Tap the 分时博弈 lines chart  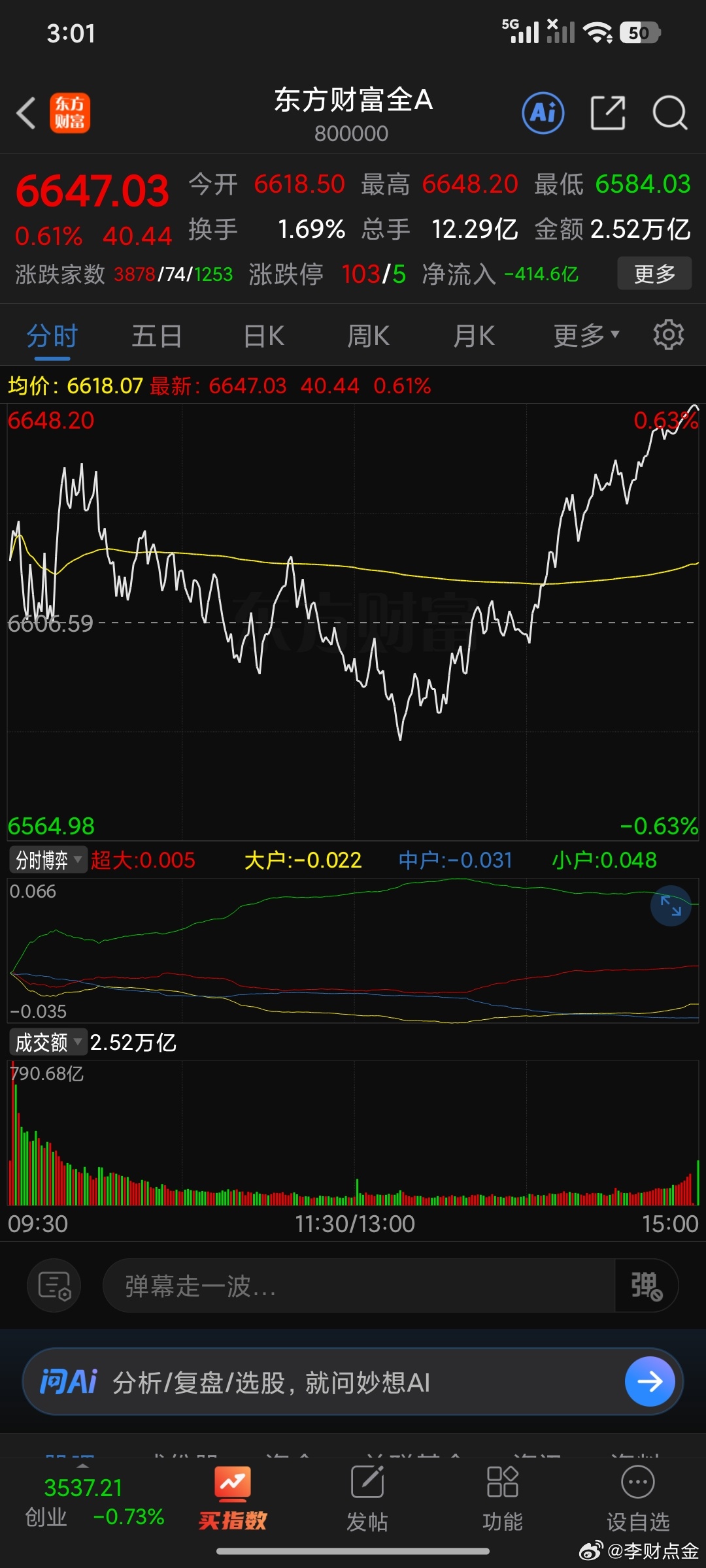(x=353, y=951)
